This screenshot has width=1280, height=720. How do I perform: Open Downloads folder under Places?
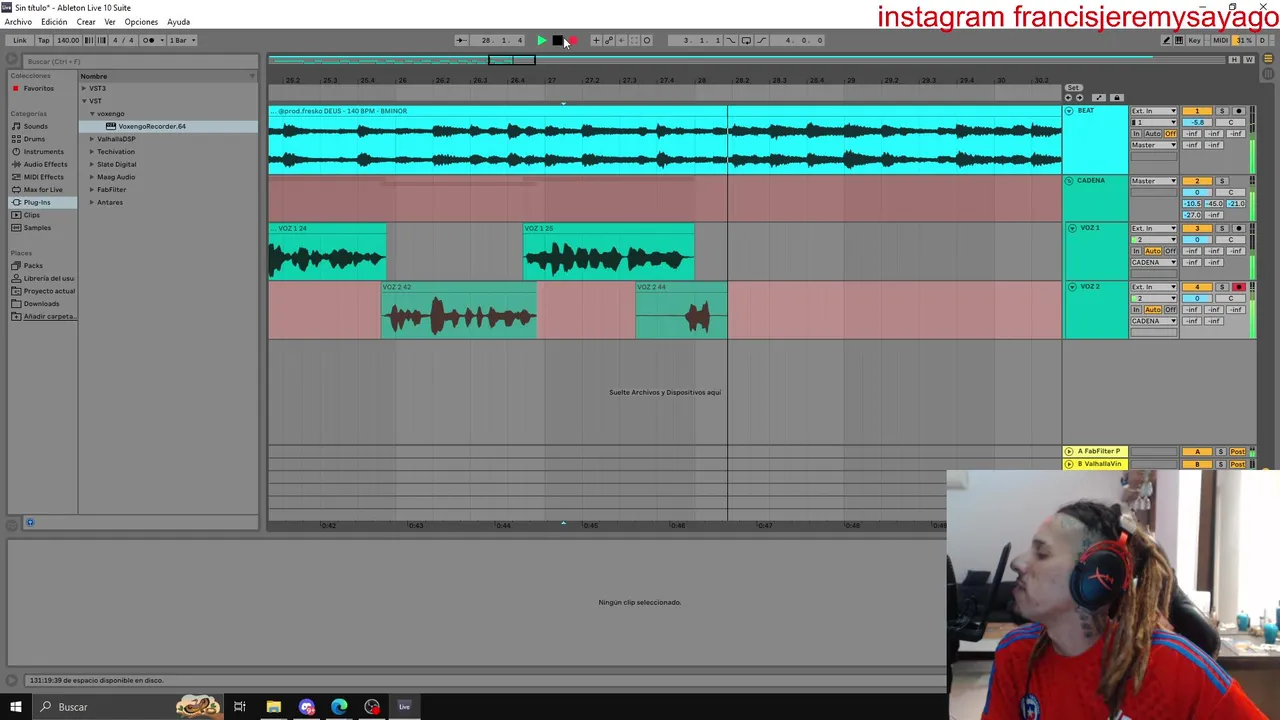(41, 304)
